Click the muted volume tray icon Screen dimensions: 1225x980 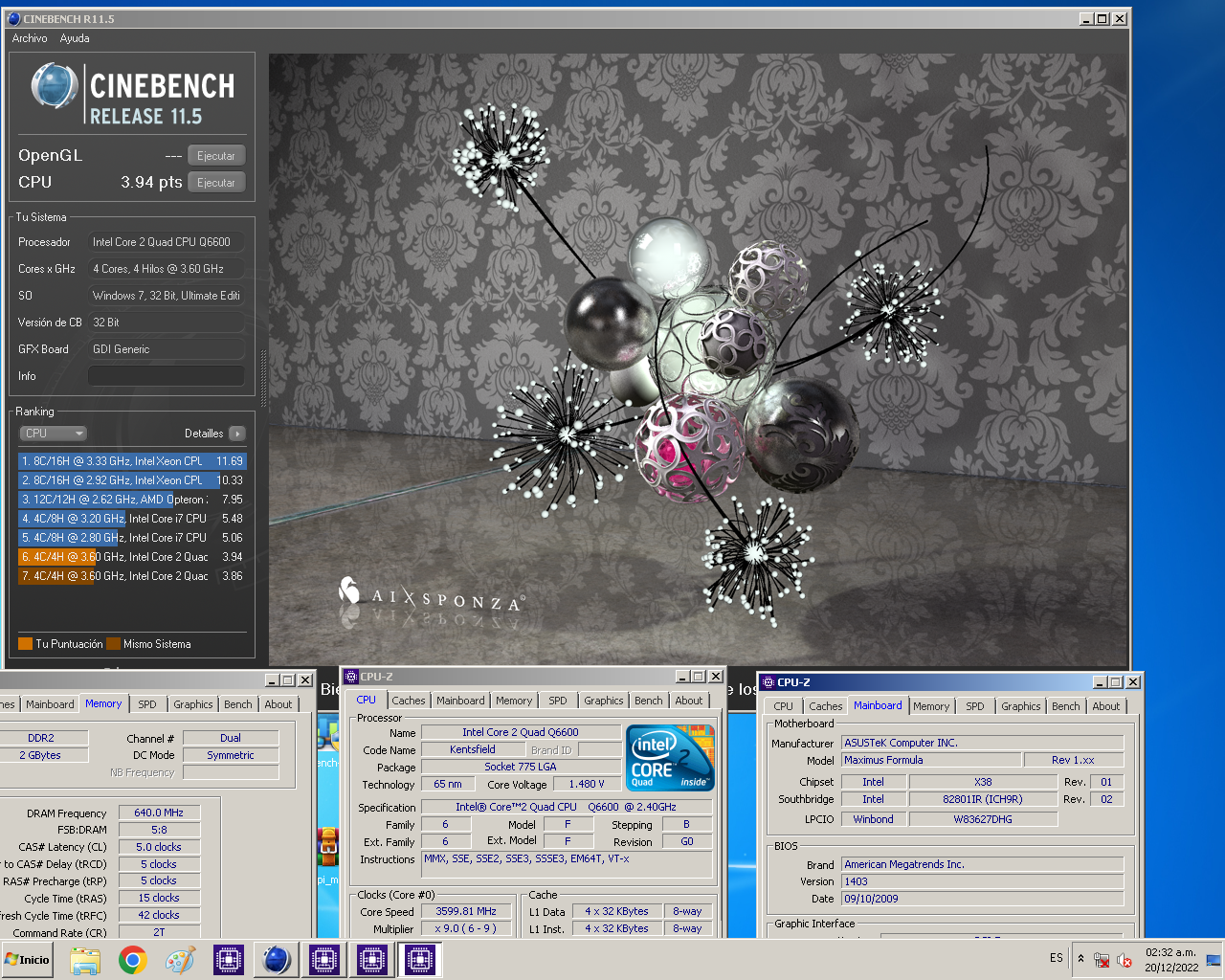pyautogui.click(x=1125, y=960)
